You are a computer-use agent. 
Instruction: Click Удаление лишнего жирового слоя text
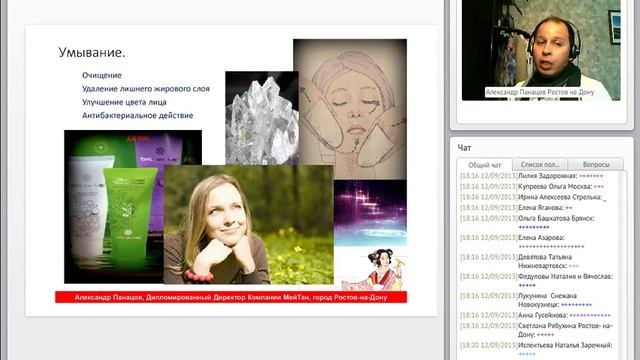tap(146, 89)
